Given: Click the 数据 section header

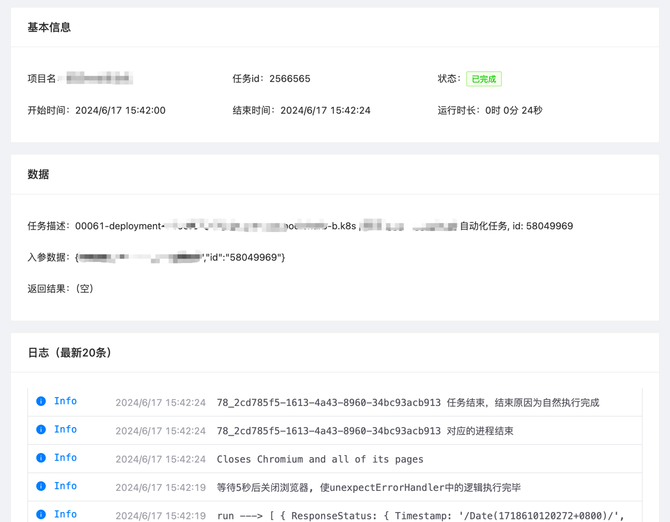Looking at the screenshot, I should pyautogui.click(x=38, y=174).
